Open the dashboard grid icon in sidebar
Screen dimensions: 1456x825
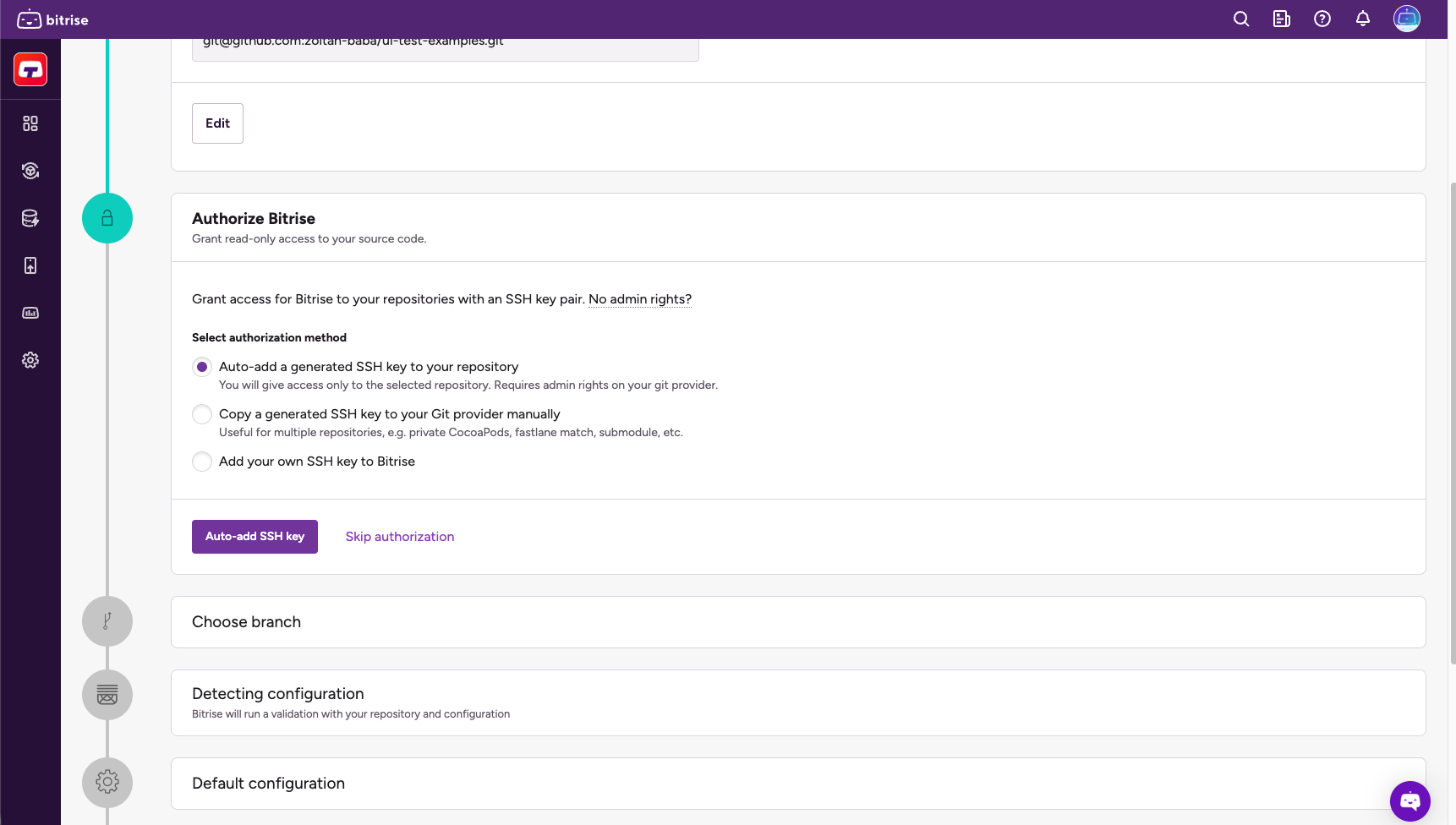click(30, 123)
